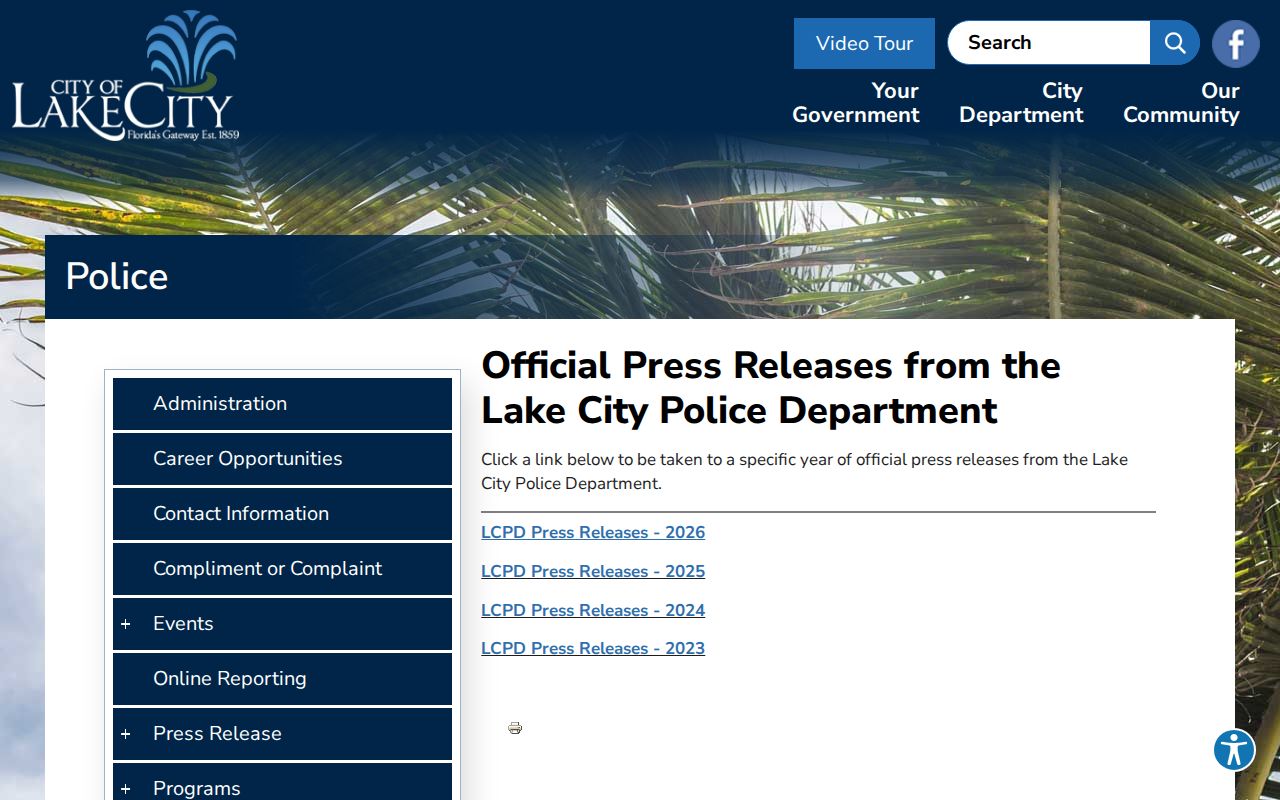Open LCPD Press Releases - 2024 link
The width and height of the screenshot is (1280, 800).
(593, 611)
